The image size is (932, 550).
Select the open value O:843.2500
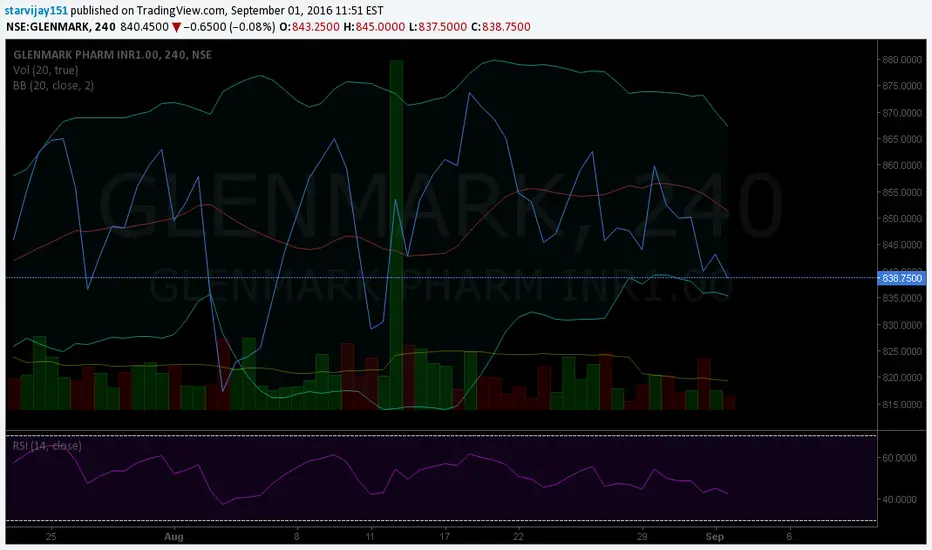coord(309,27)
